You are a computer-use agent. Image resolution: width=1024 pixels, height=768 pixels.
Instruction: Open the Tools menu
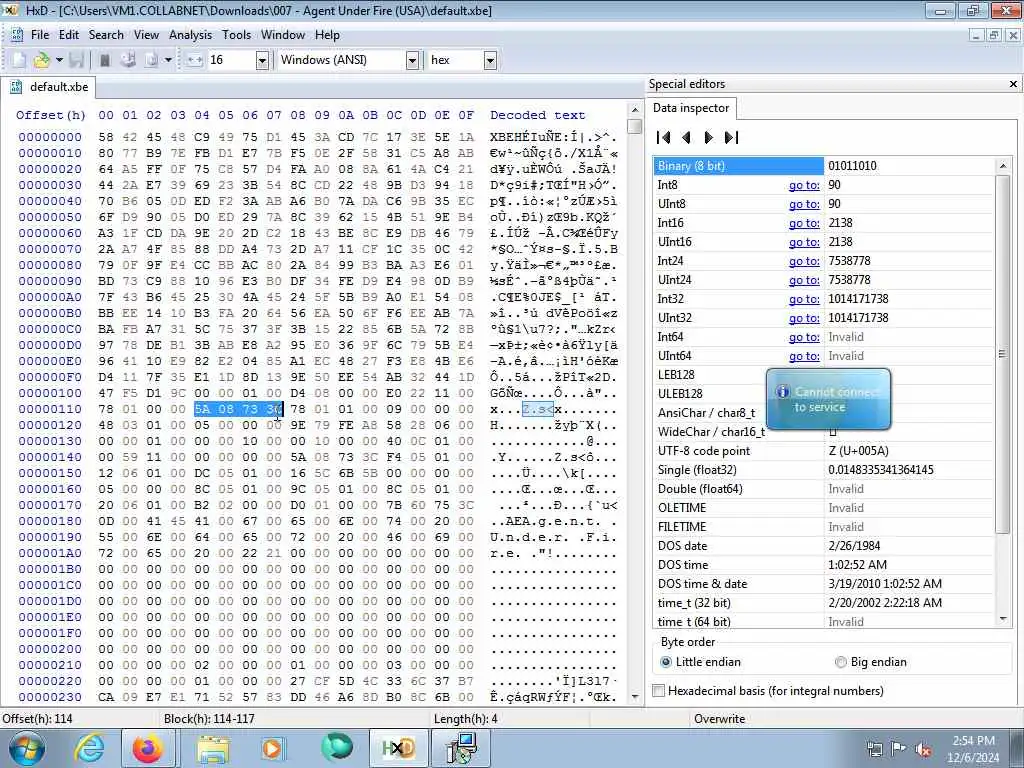tap(236, 35)
